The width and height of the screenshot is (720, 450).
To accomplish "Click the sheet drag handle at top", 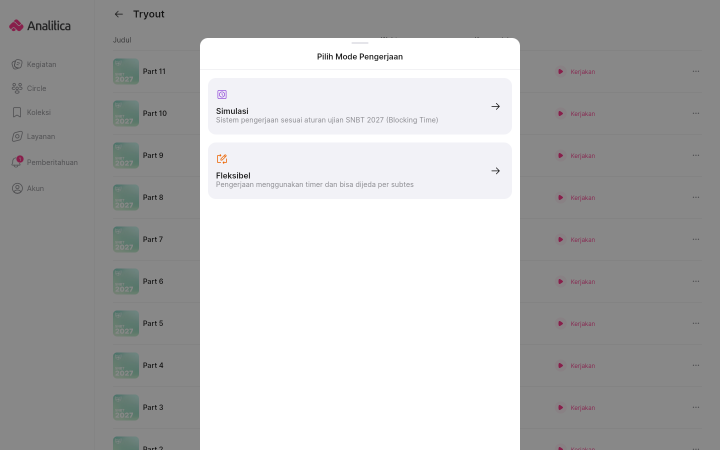I will (x=360, y=43).
